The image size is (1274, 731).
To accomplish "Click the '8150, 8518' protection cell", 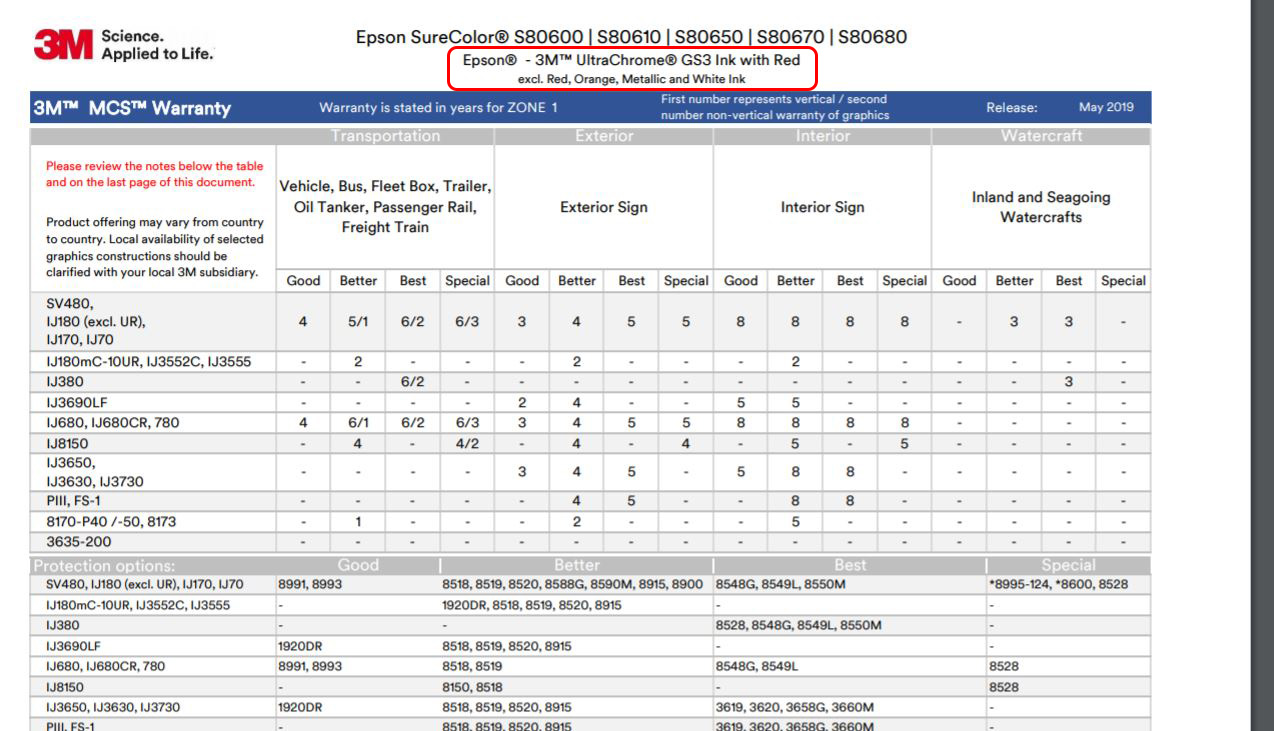I will [x=473, y=687].
